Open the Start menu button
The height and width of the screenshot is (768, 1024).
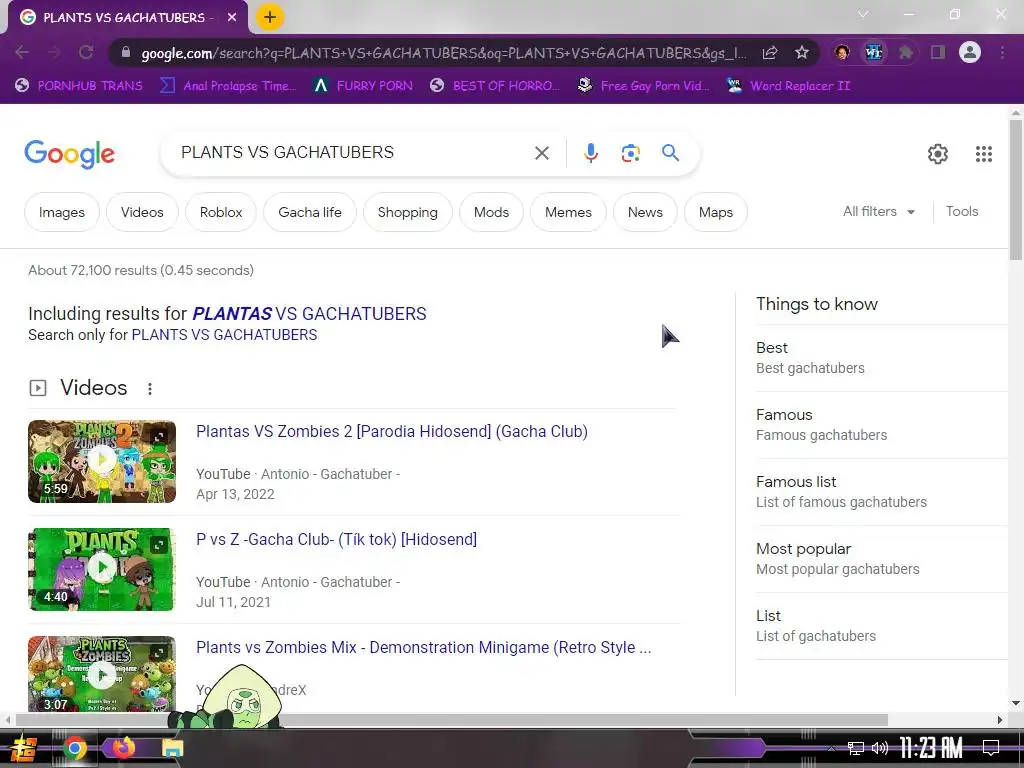pos(24,748)
